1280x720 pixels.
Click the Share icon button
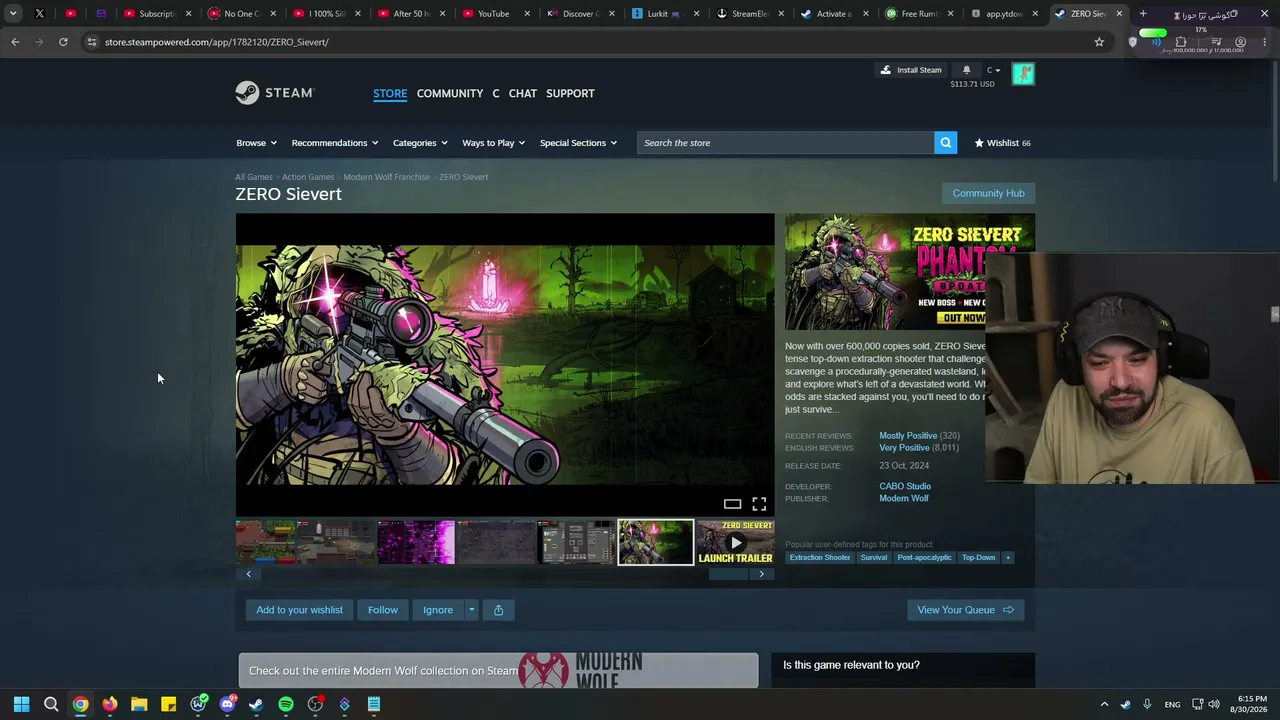(498, 610)
